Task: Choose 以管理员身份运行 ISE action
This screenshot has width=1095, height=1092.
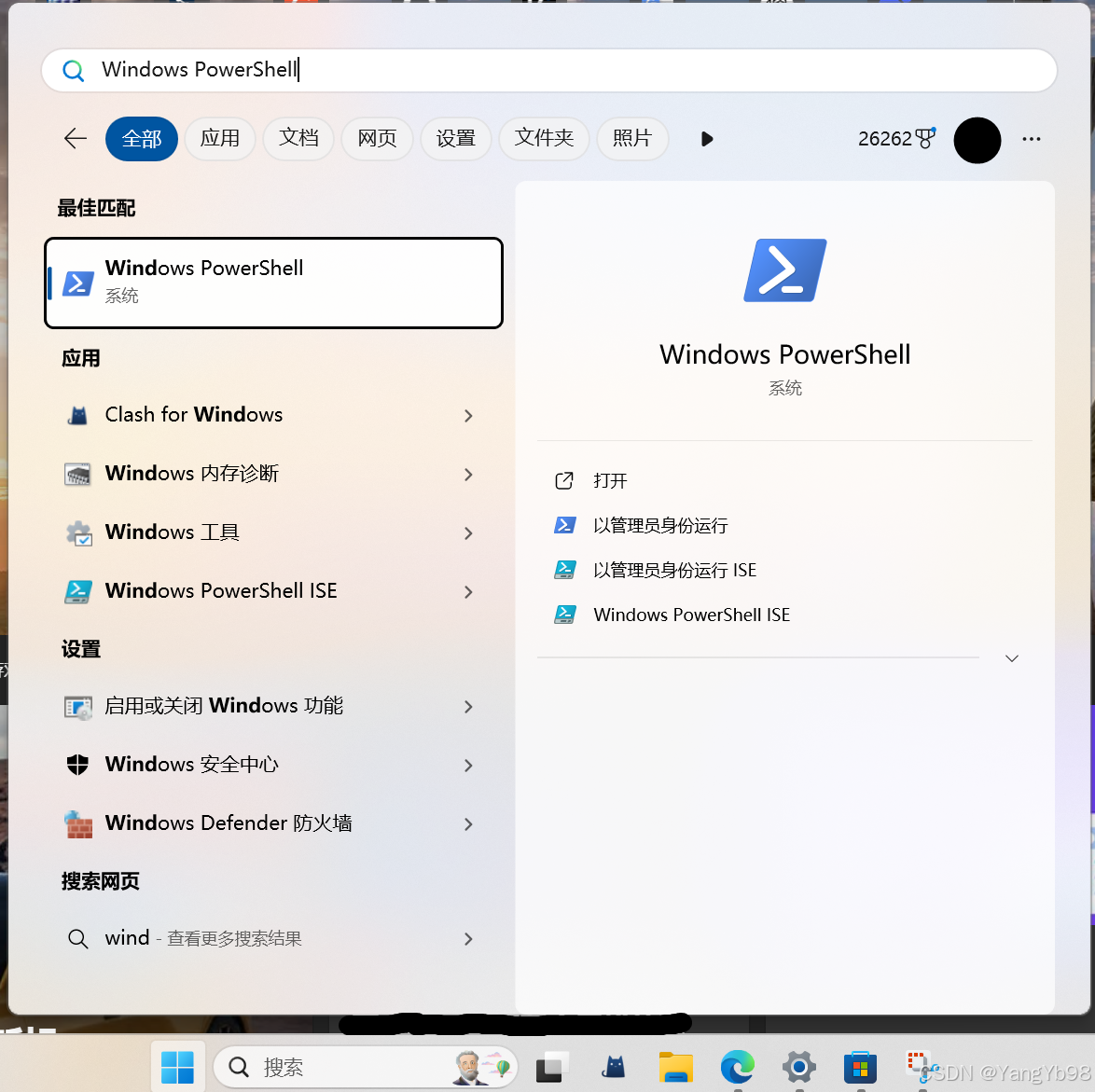Action: (674, 570)
